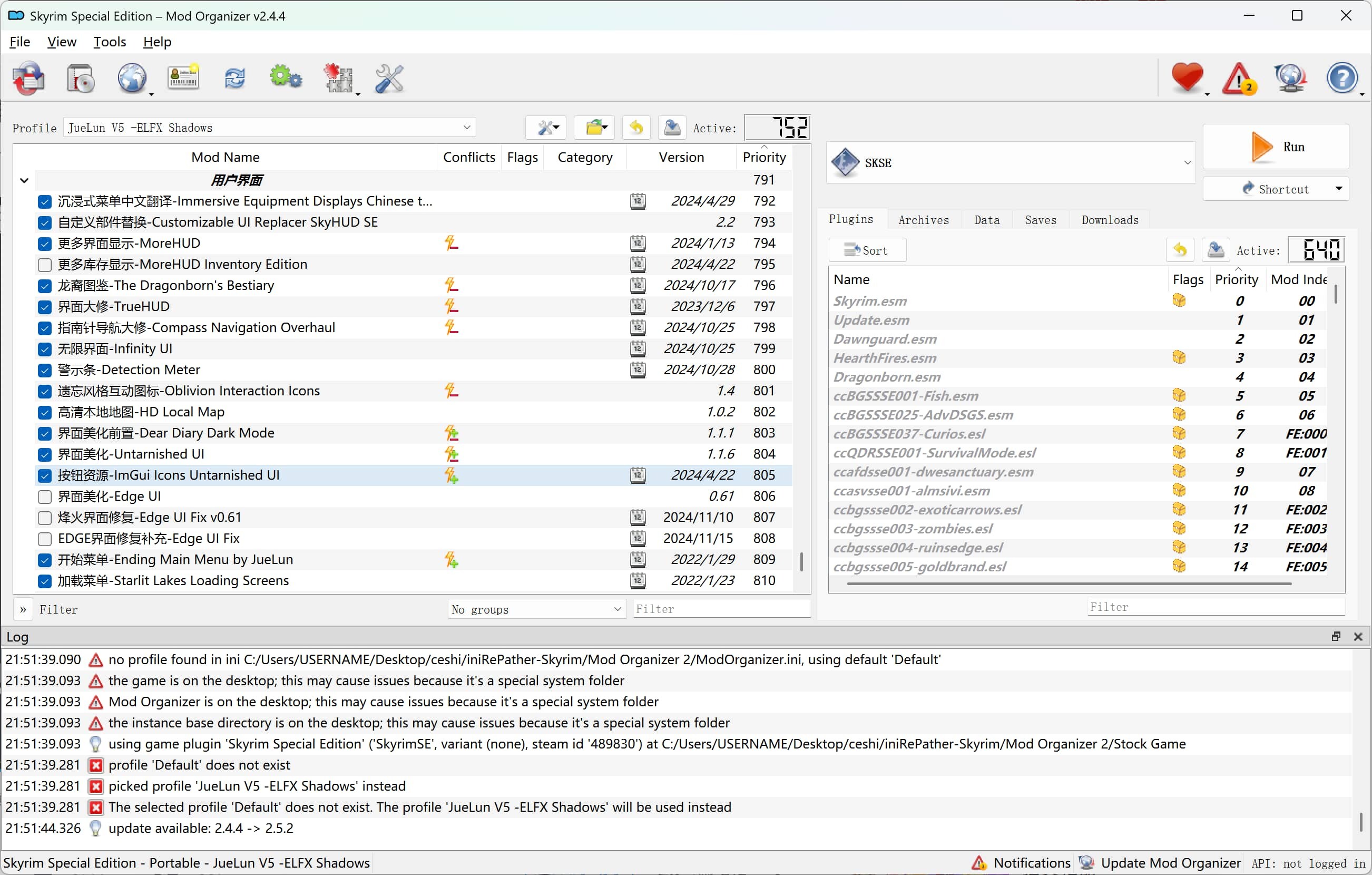Enable EDGE界面修复补充-Edge UI Fix checkbox

[x=44, y=539]
